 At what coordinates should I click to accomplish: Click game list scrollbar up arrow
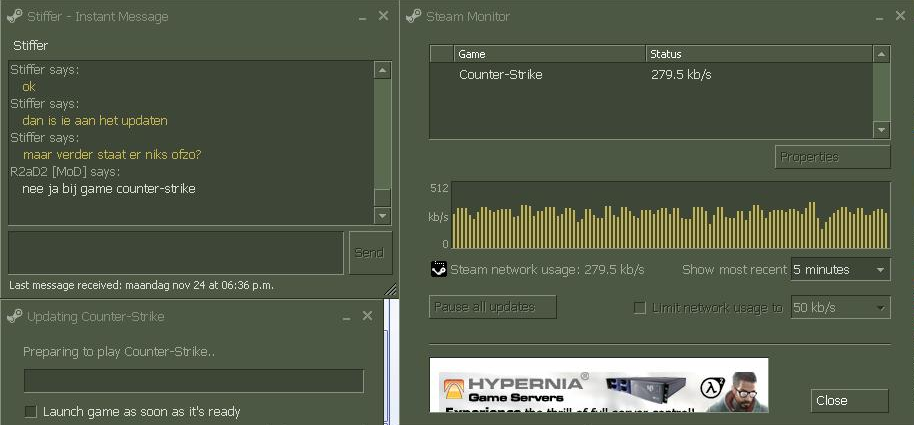point(881,54)
